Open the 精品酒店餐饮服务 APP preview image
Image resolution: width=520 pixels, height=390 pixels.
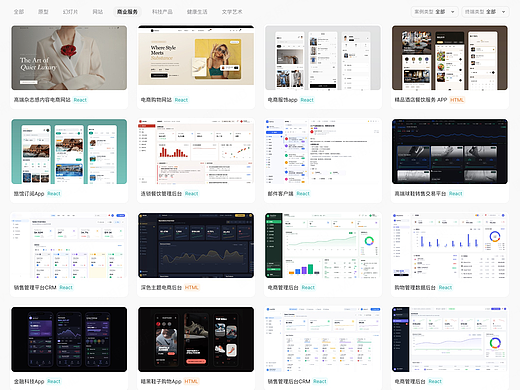(450, 58)
